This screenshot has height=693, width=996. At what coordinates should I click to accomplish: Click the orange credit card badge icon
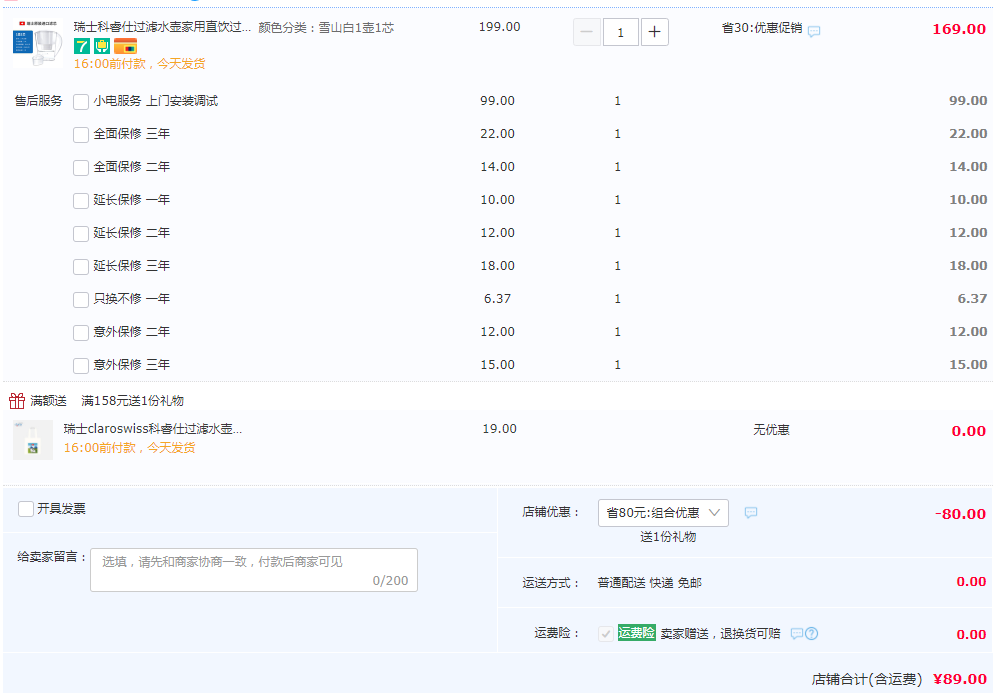click(x=125, y=46)
